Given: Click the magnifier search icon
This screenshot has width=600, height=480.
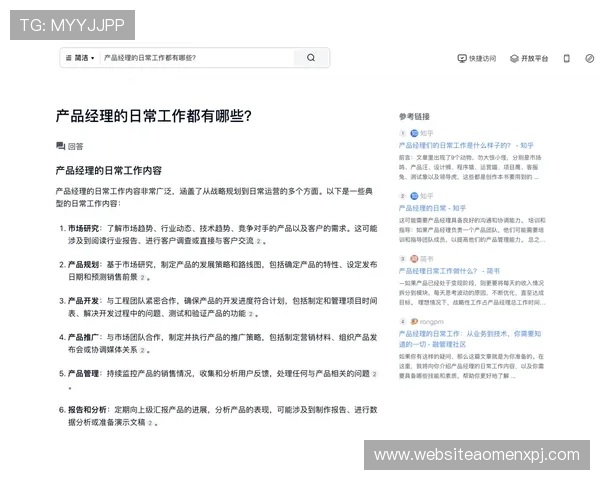Looking at the screenshot, I should [x=311, y=58].
